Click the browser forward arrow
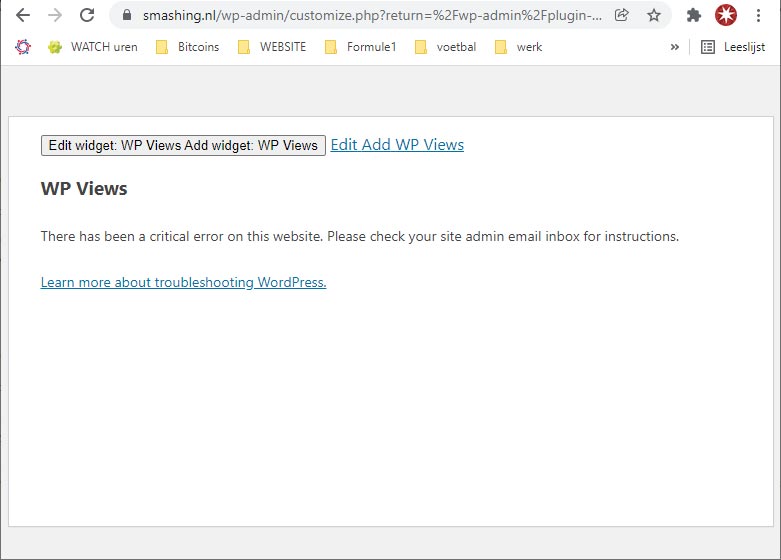 (55, 15)
